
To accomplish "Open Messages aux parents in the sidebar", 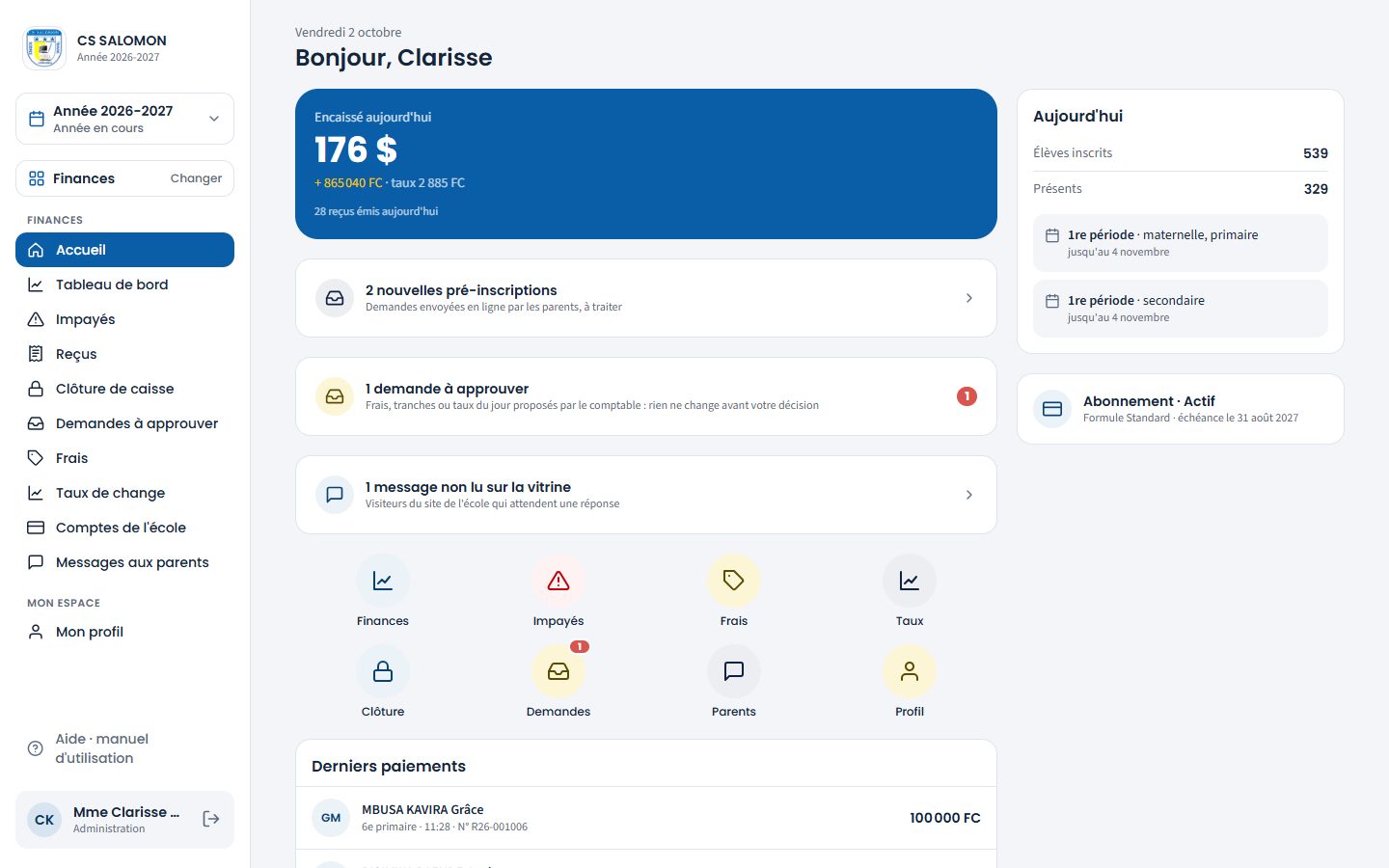I will [x=124, y=562].
